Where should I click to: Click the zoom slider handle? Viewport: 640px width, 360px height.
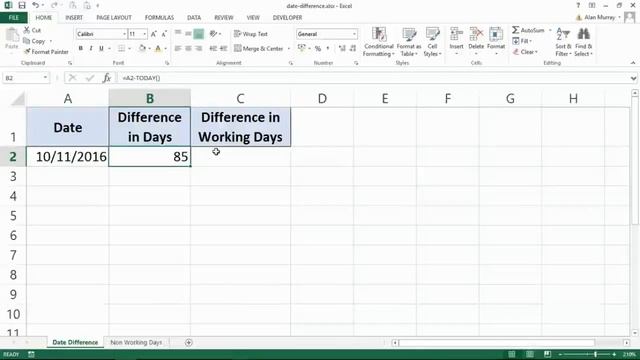point(596,354)
